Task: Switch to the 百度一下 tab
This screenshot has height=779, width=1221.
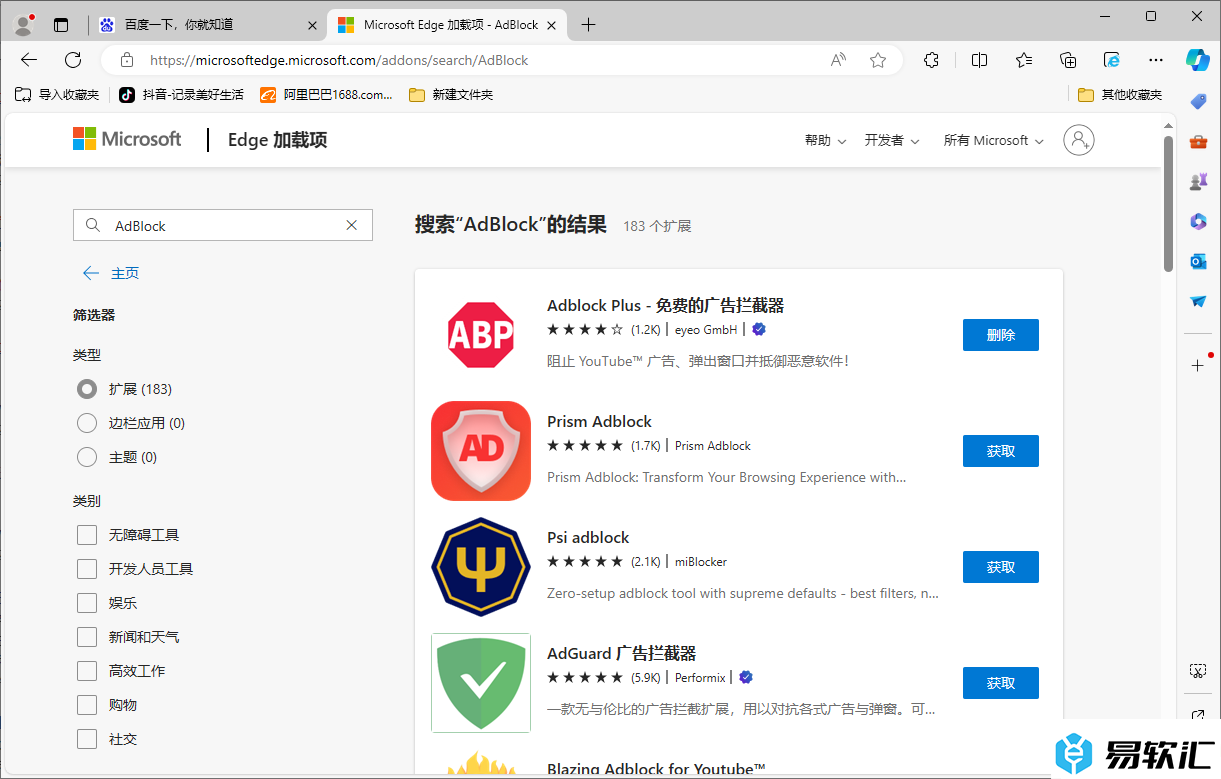Action: [x=209, y=25]
